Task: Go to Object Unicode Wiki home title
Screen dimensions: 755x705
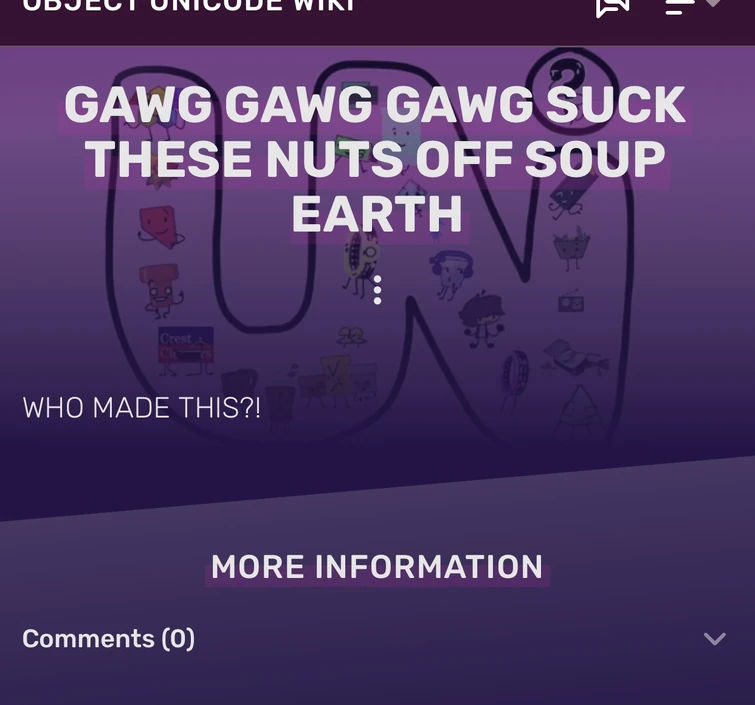Action: [x=189, y=6]
